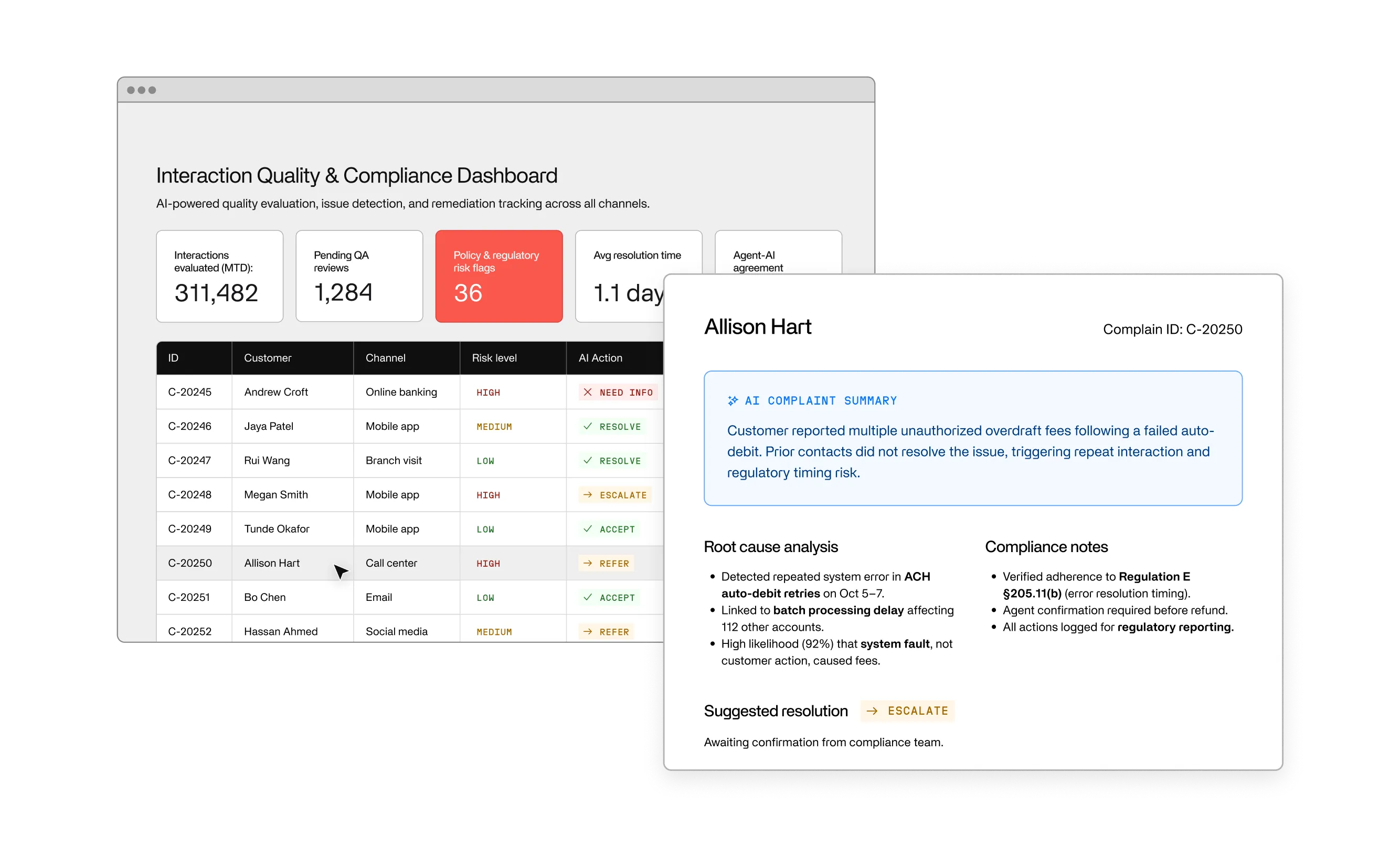The height and width of the screenshot is (847, 1400).
Task: Select the Pending QA reviews card
Action: coord(359,276)
